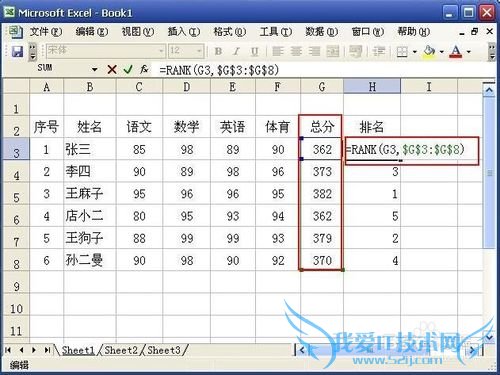
Task: Toggle Bold formatting button
Action: [x=218, y=51]
